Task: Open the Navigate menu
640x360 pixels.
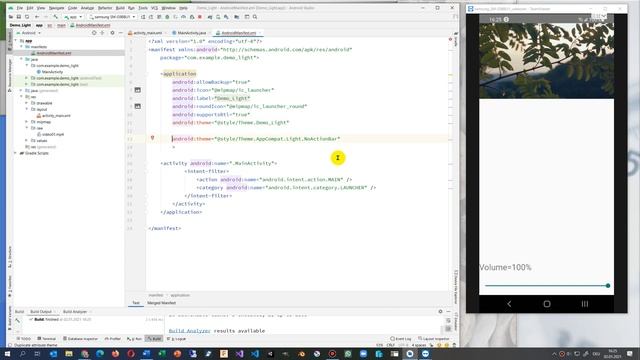Action: point(56,8)
